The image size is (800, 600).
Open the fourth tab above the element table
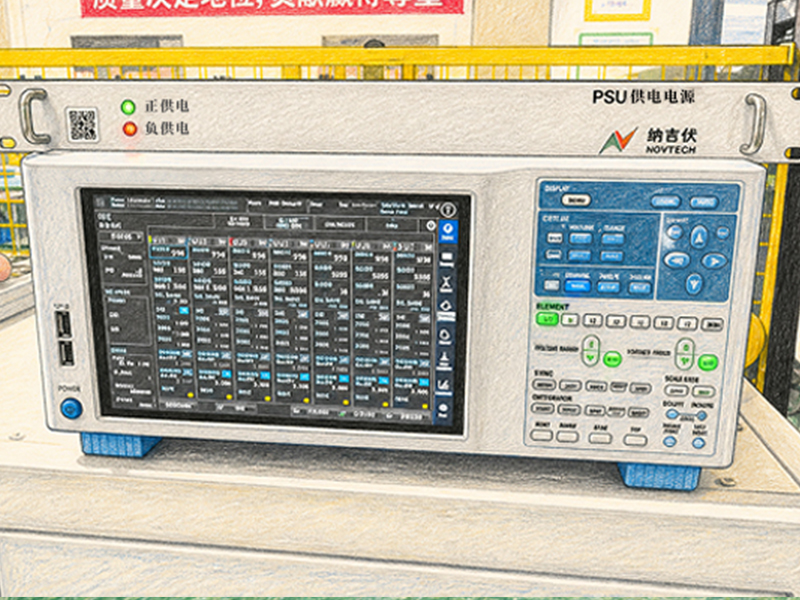(x=392, y=224)
